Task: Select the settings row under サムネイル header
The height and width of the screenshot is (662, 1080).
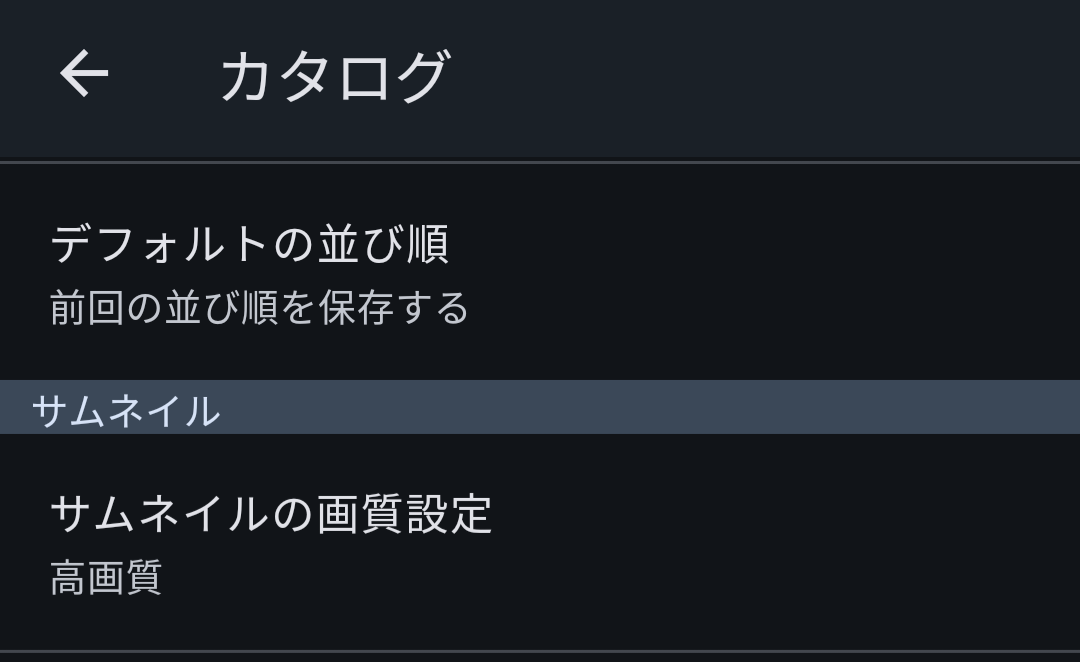Action: [x=540, y=542]
